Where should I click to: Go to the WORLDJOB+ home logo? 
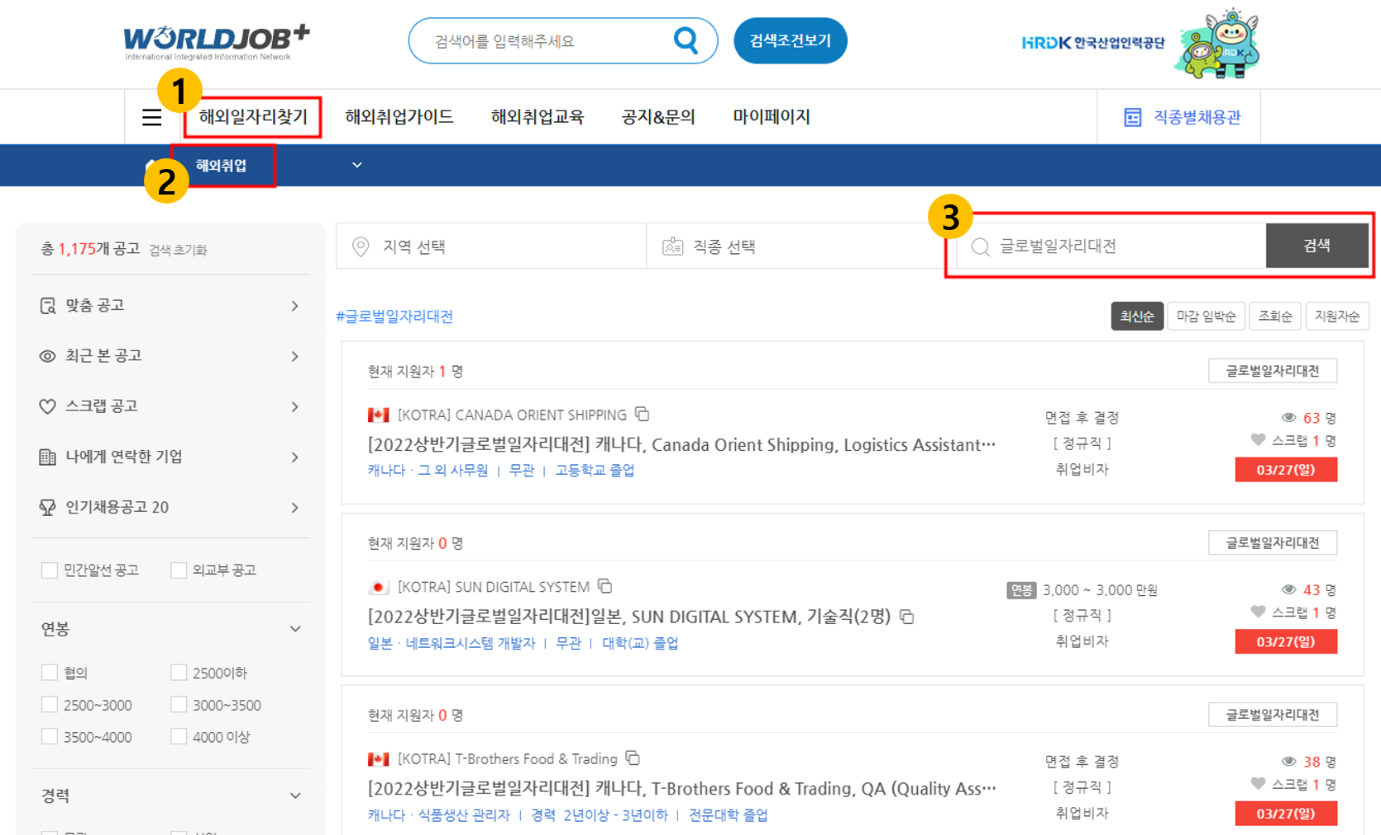point(216,42)
